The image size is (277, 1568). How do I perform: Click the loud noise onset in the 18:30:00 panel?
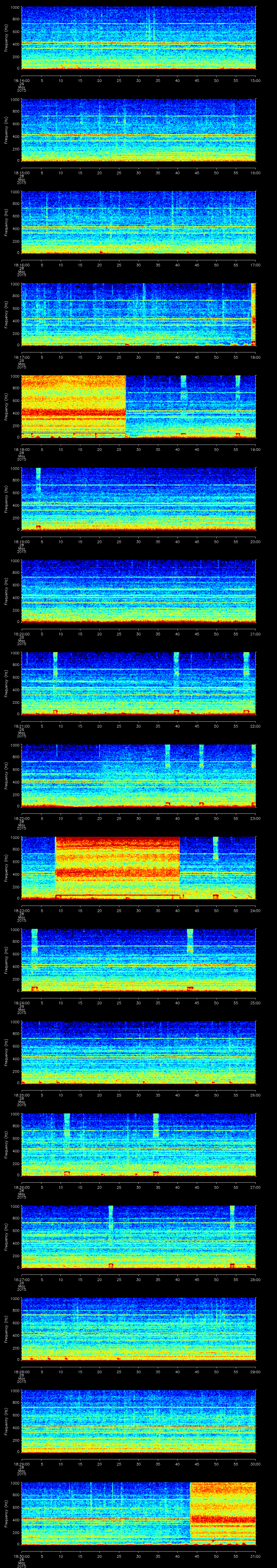tap(223, 1514)
